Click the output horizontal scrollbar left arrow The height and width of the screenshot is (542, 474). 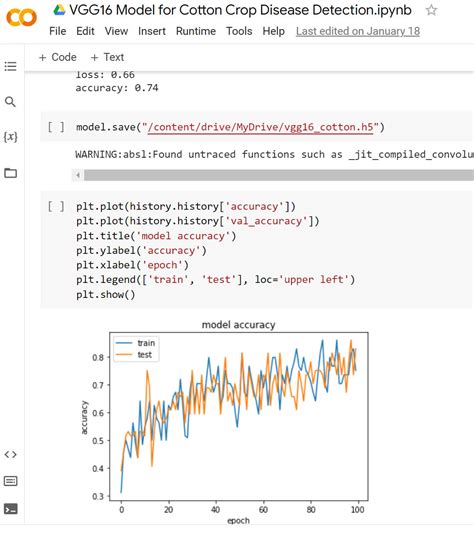click(x=78, y=175)
